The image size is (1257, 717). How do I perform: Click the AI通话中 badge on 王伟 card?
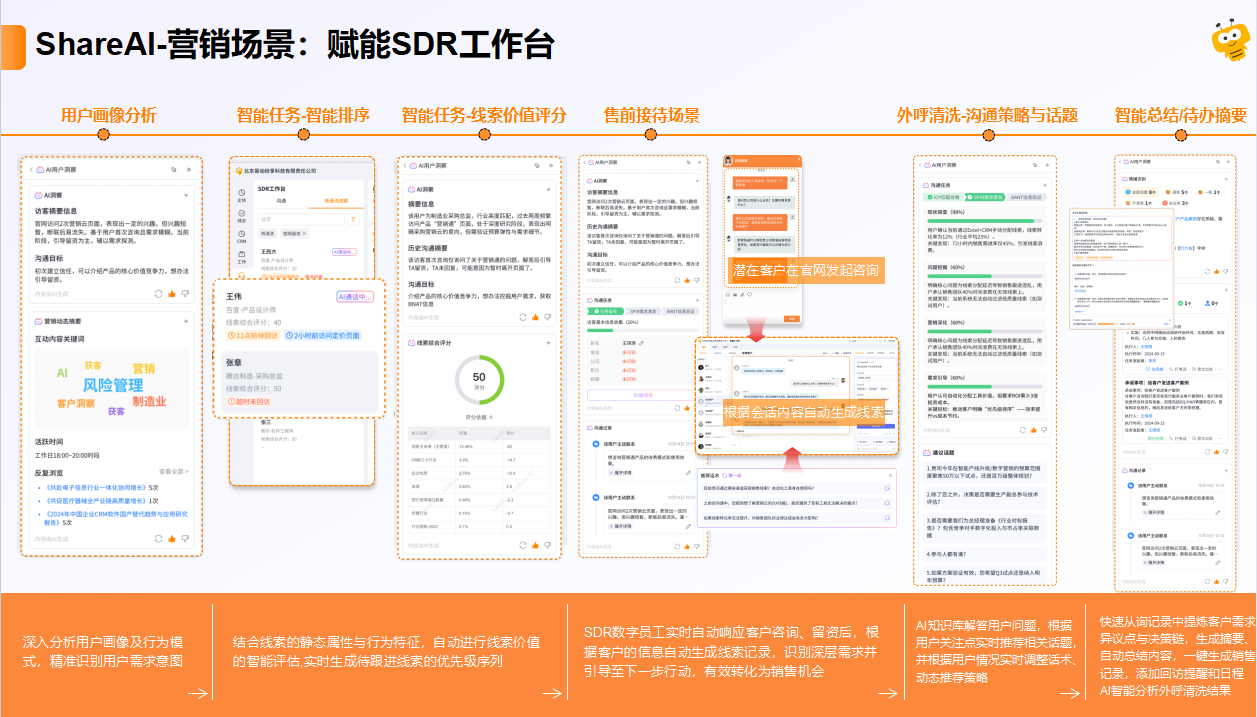coord(355,296)
